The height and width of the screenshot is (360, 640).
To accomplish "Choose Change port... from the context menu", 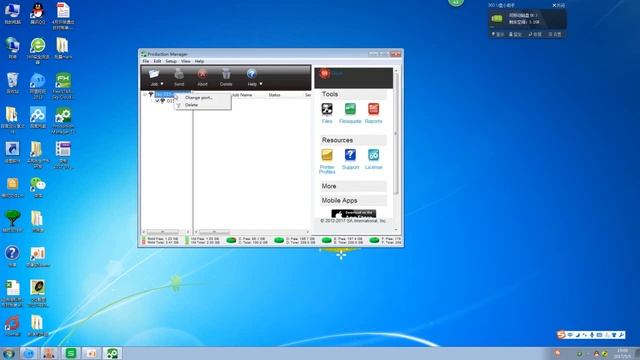I will [202, 98].
